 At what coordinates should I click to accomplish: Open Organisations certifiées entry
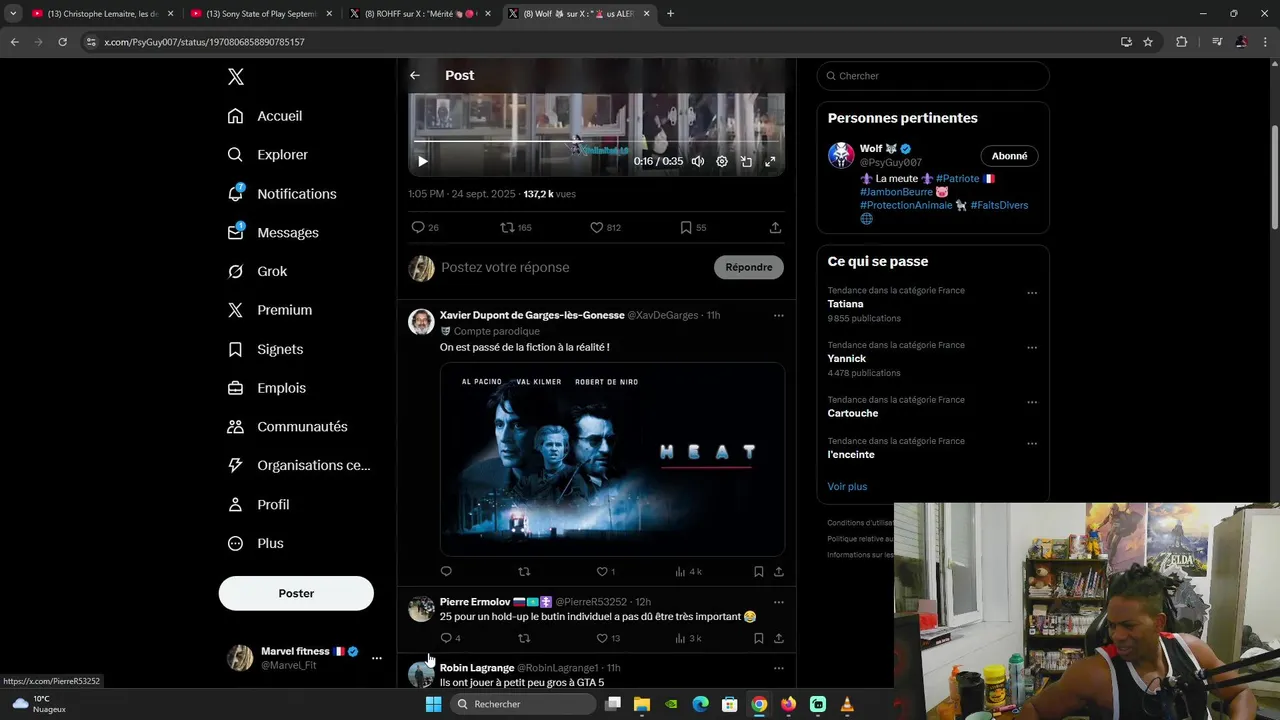point(299,465)
